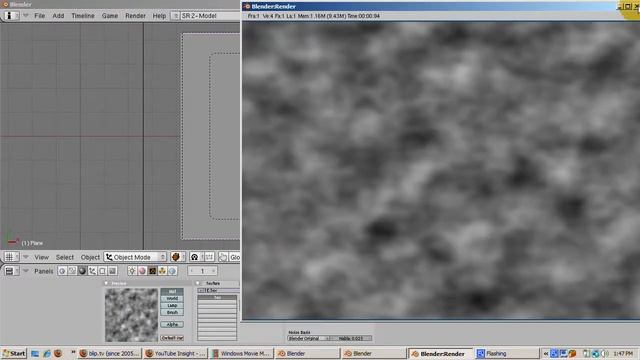This screenshot has width=640, height=360.
Task: Switch to Logic context button
Action: pyautogui.click(x=62, y=271)
